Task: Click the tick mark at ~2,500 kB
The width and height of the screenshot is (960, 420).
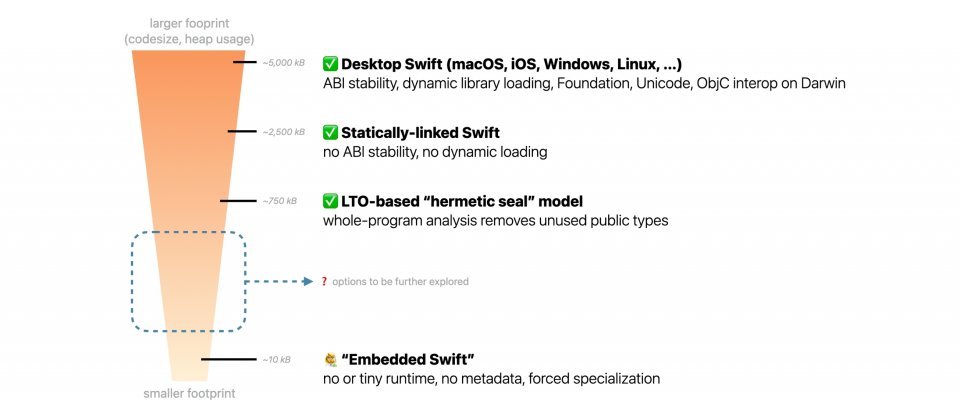Action: pyautogui.click(x=243, y=131)
